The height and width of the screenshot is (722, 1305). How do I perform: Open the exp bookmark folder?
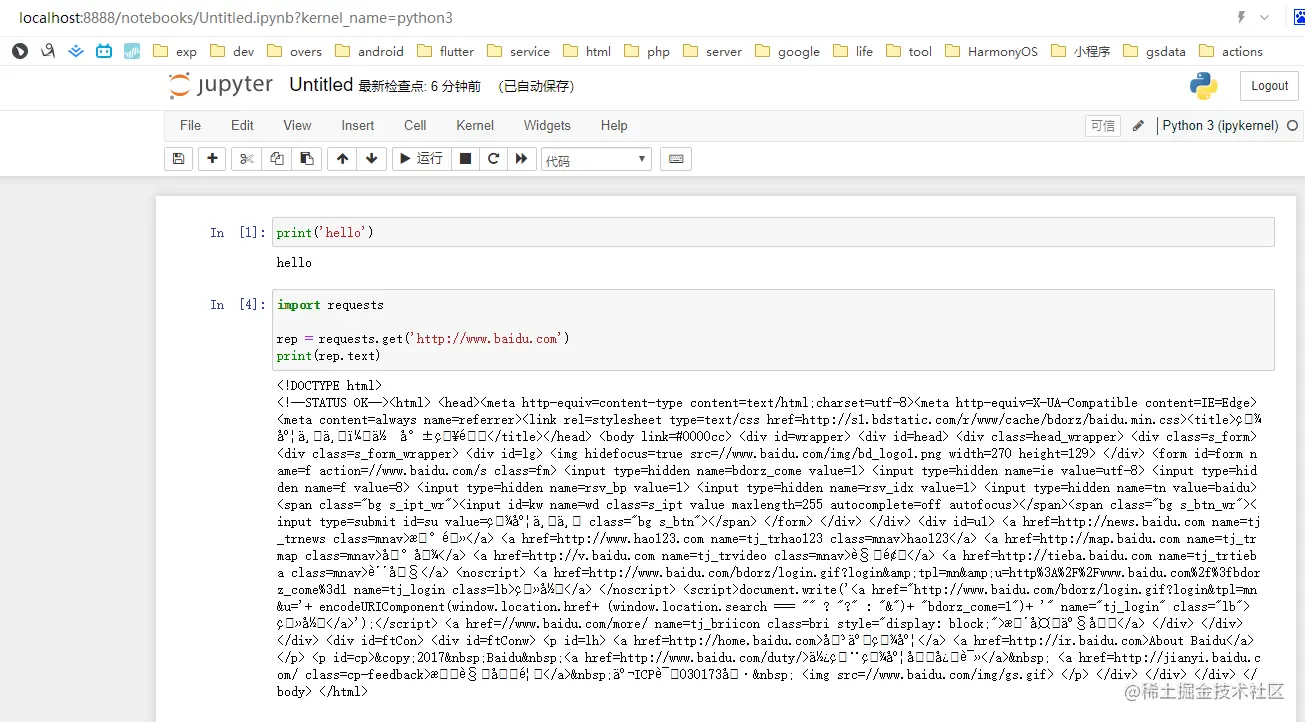(175, 51)
